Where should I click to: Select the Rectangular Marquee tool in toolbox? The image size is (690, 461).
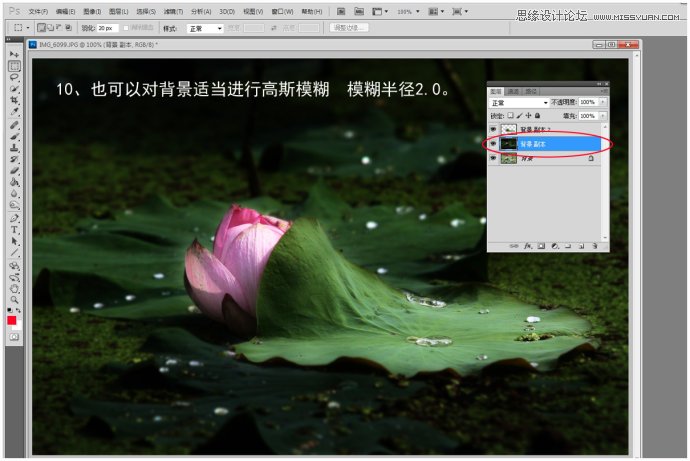[x=14, y=66]
